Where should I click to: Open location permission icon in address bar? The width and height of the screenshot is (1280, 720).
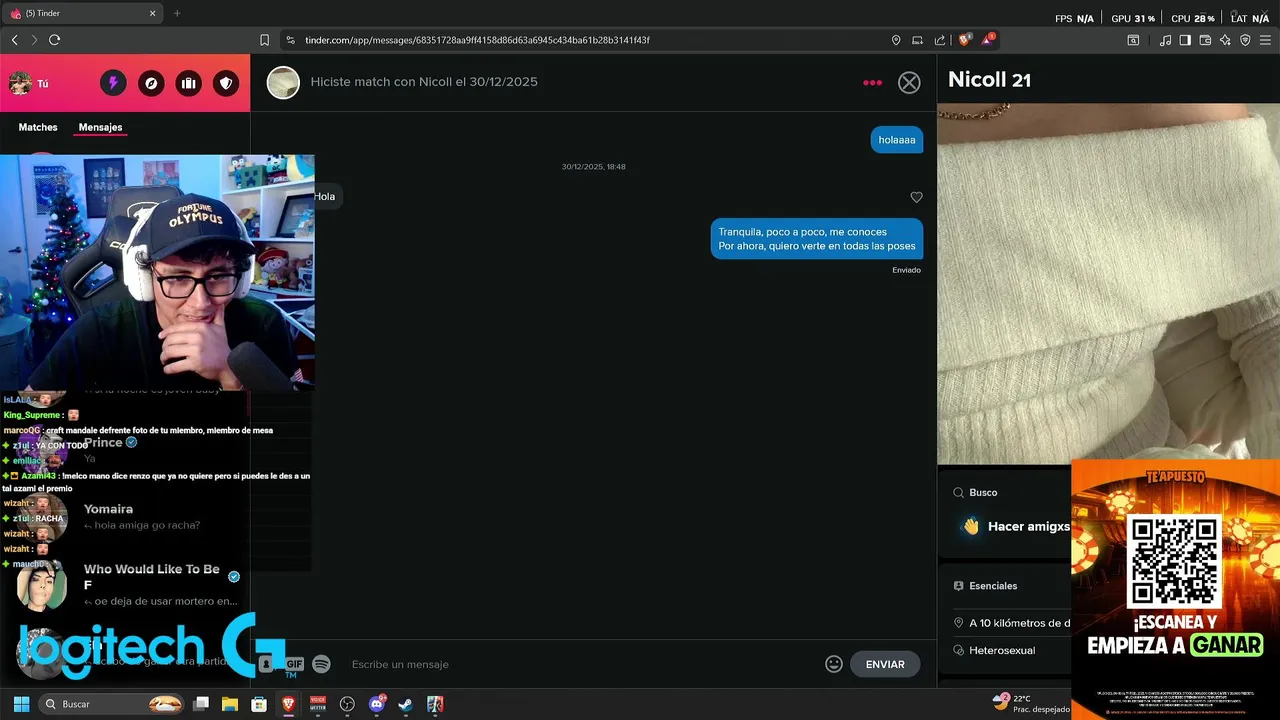click(x=896, y=40)
